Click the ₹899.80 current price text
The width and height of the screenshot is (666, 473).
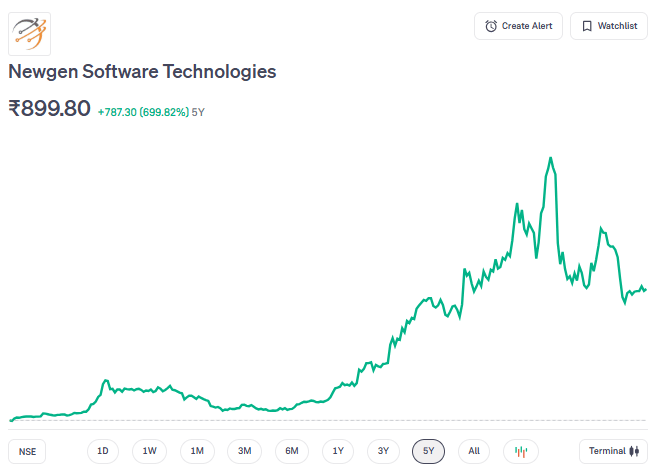50,108
